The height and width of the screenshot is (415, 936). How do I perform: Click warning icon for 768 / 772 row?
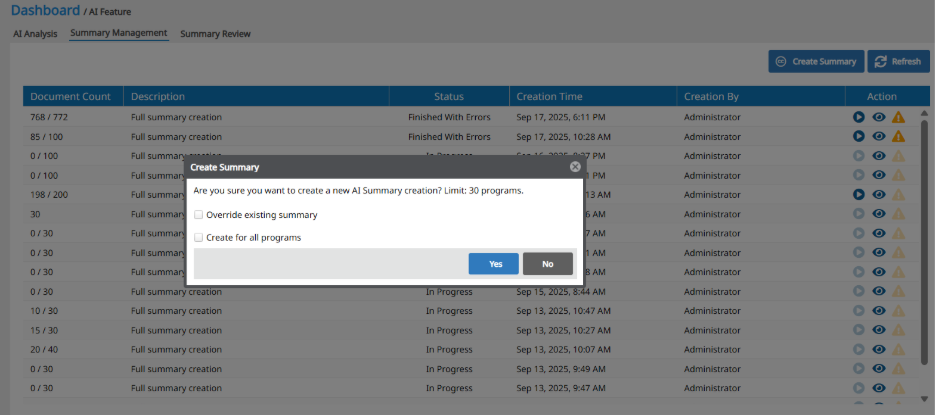898,117
